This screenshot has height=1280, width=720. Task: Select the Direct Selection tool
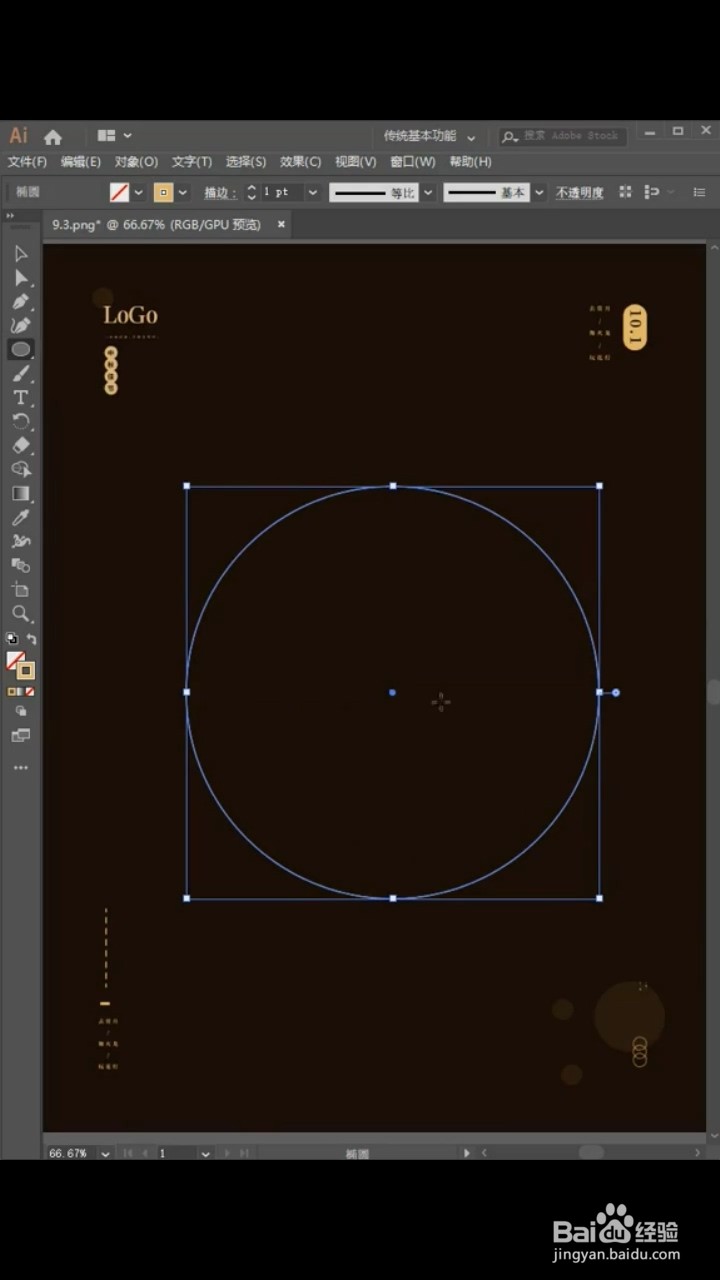(x=21, y=278)
